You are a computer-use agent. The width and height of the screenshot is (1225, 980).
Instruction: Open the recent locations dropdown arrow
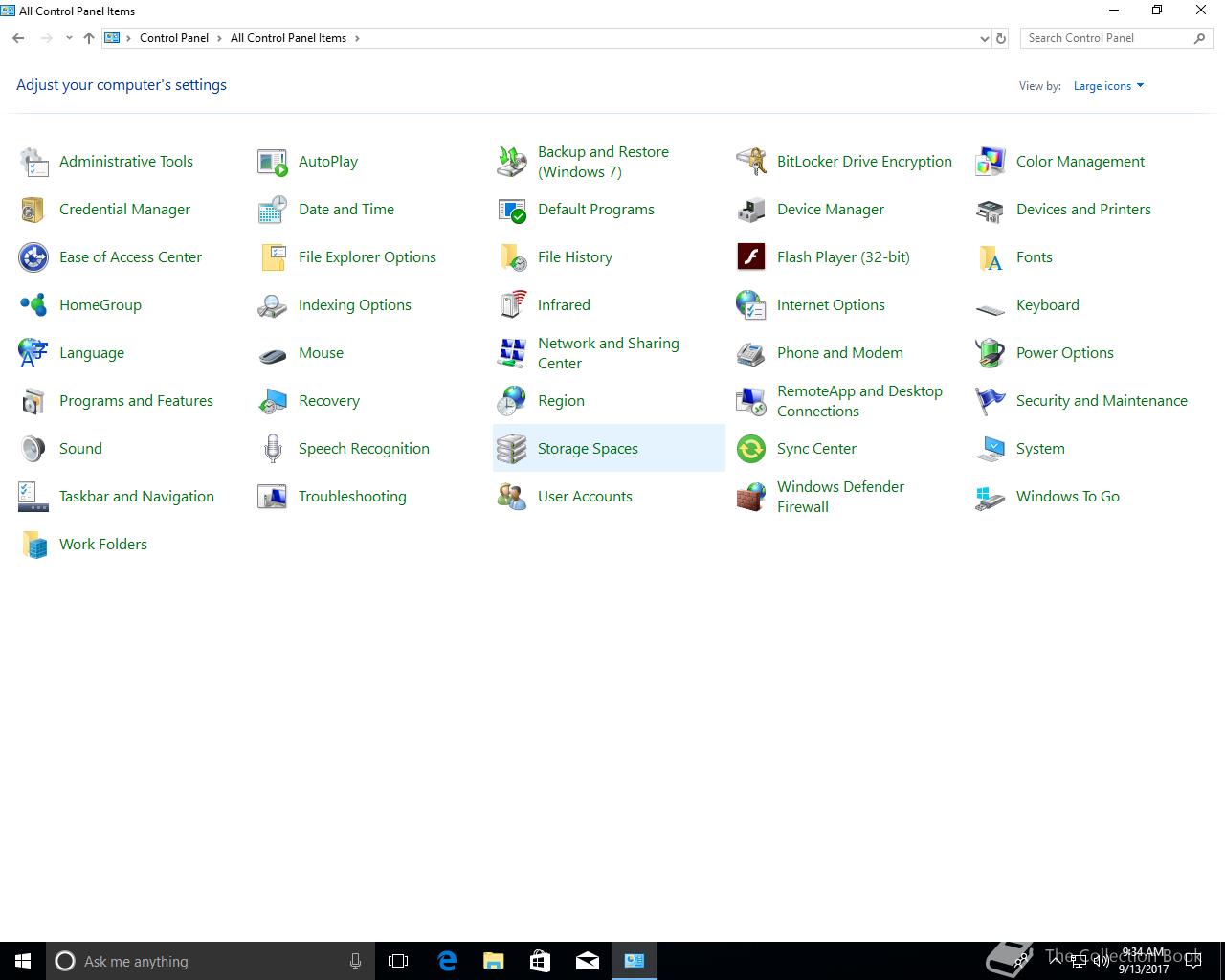69,38
